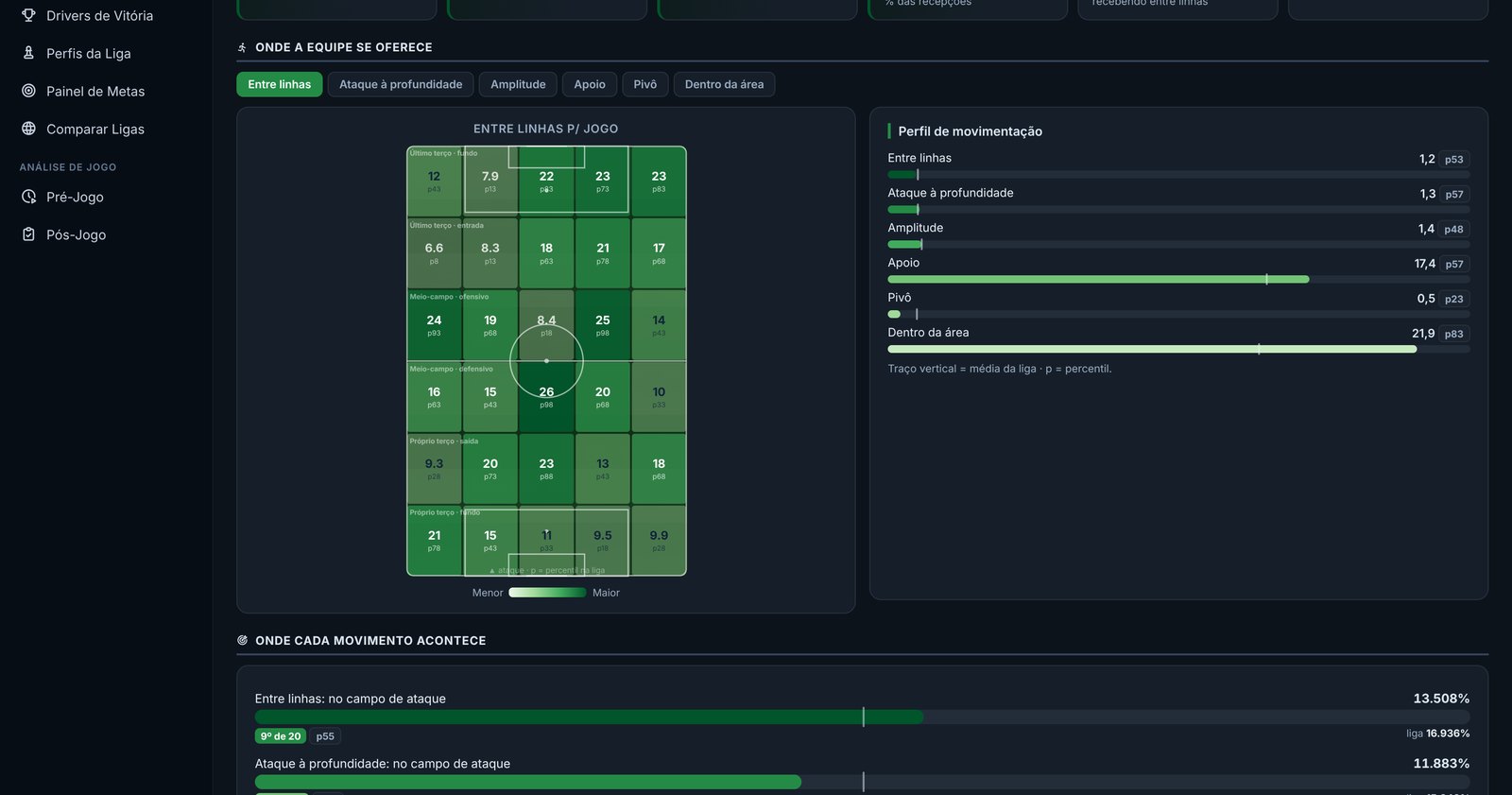The width and height of the screenshot is (1512, 795).
Task: Click the p23 badge in the Pivô row
Action: click(x=1453, y=300)
